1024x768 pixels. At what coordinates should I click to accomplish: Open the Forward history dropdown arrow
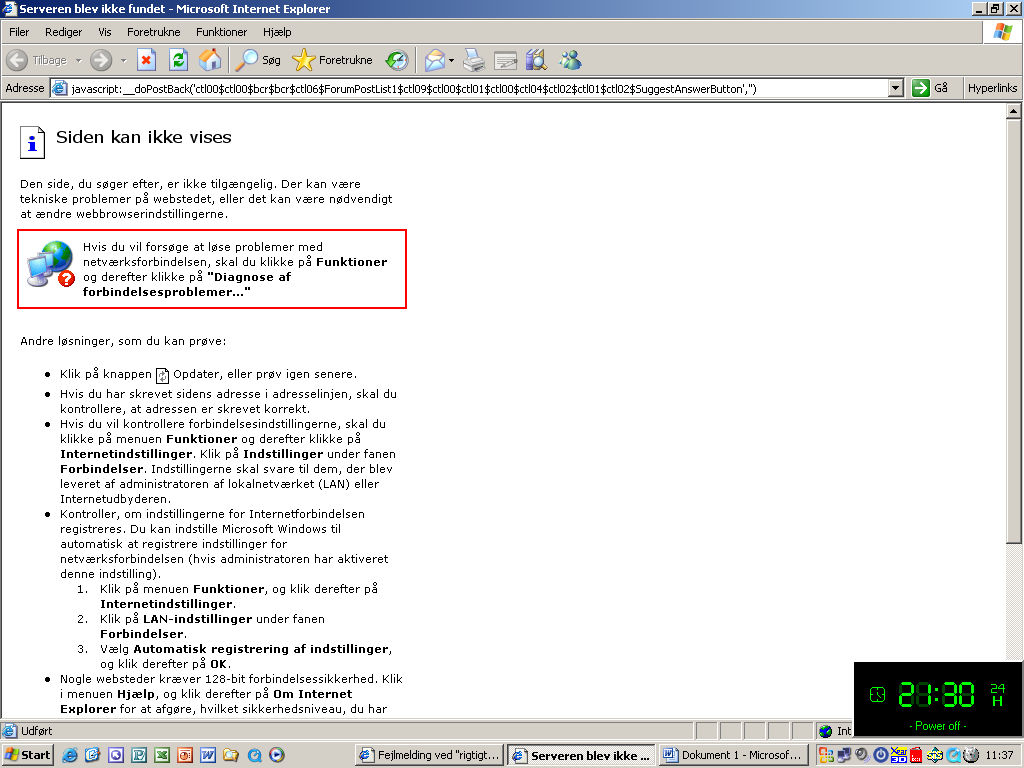(x=123, y=60)
